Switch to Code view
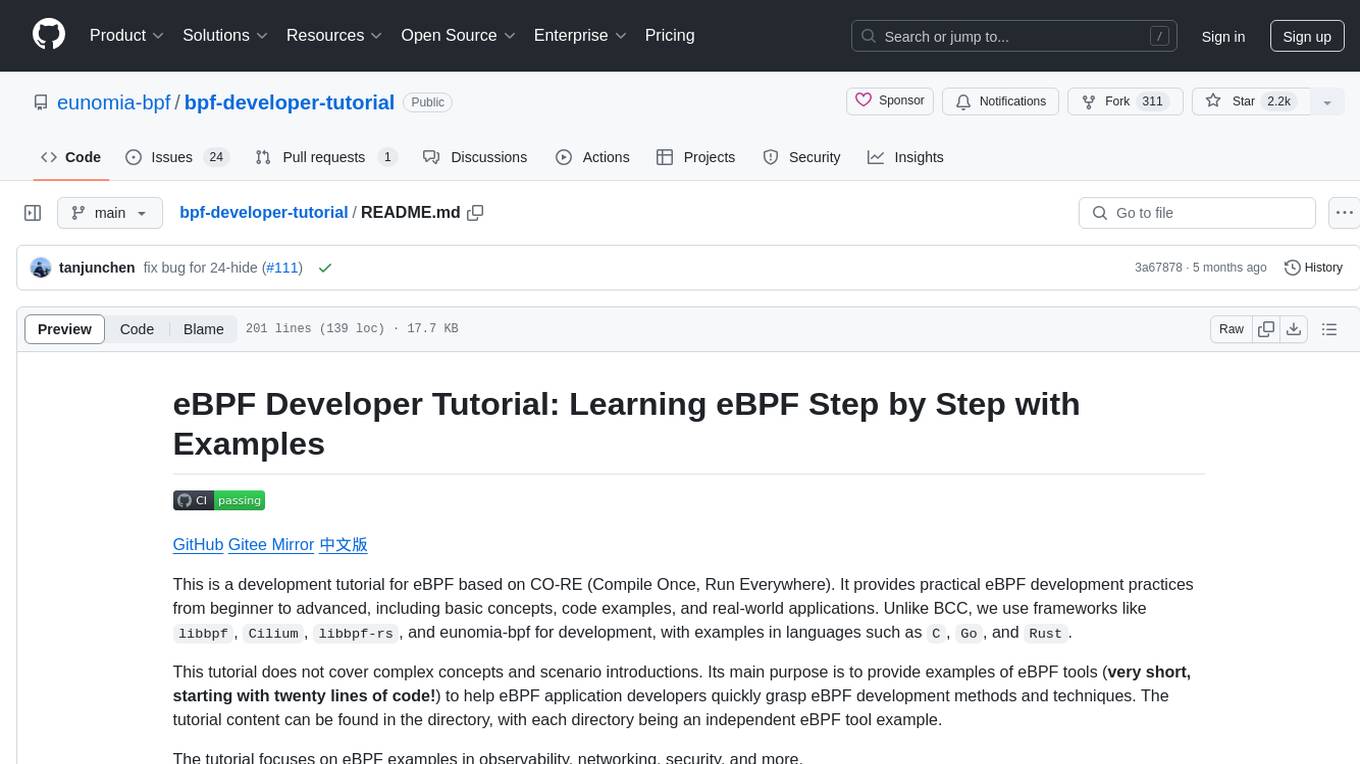Viewport: 1360px width, 764px height. click(137, 329)
